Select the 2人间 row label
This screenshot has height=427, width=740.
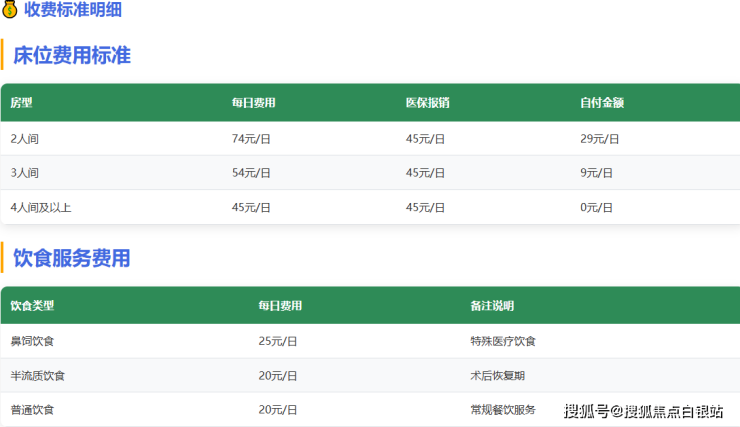(x=25, y=139)
